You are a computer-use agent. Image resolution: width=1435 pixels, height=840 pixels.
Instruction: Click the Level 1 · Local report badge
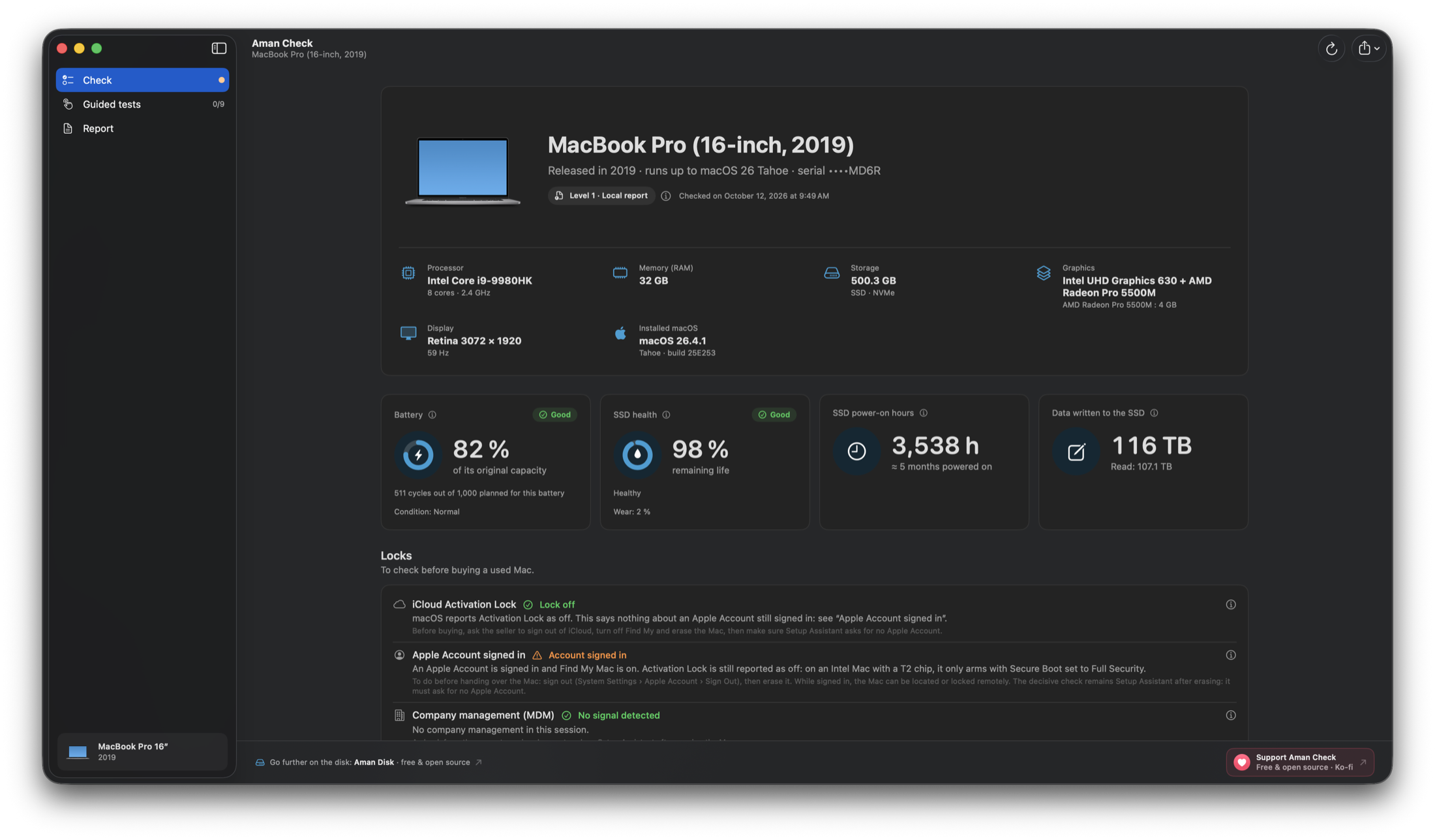(601, 196)
